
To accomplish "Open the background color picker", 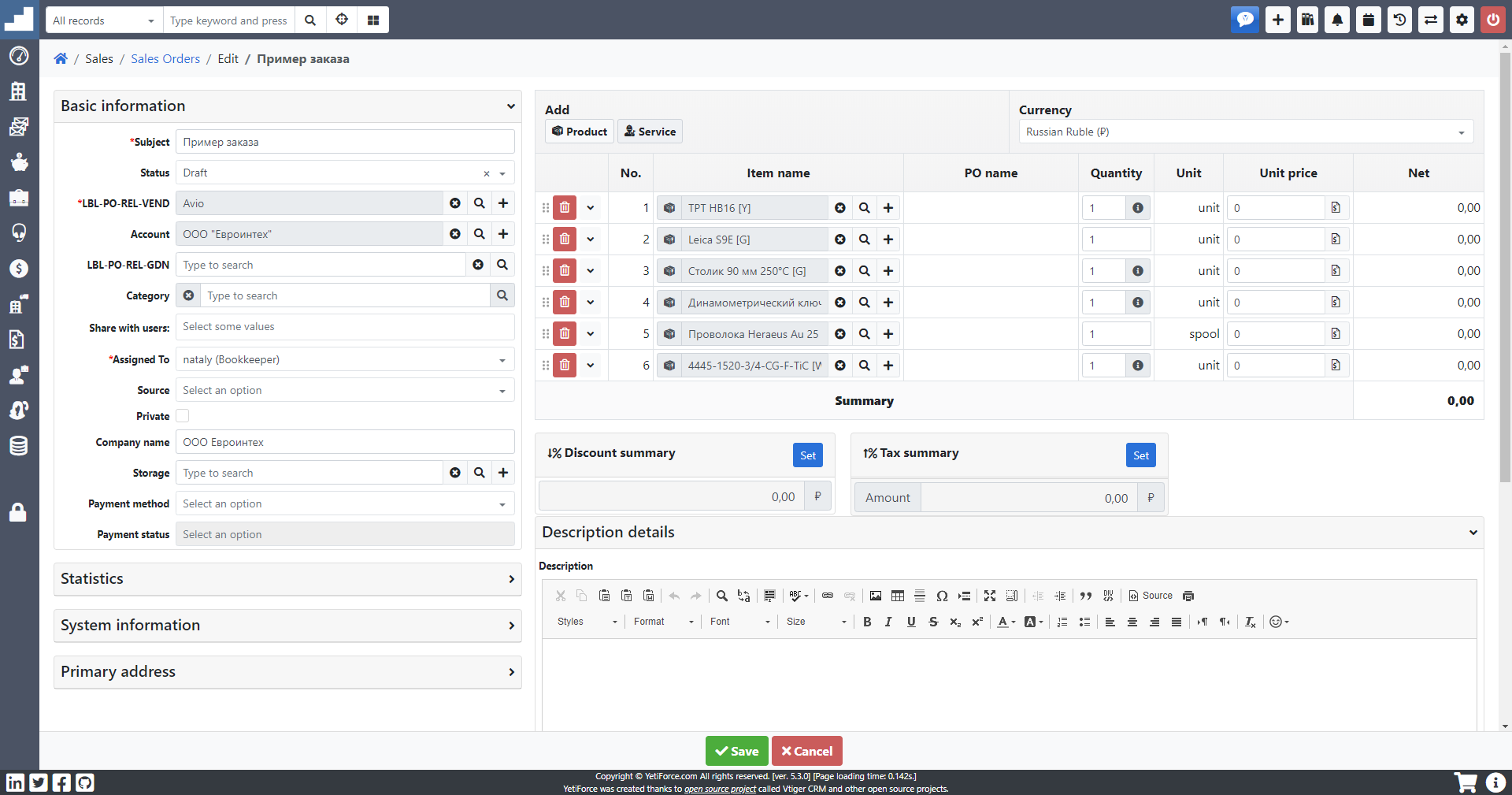I will 1033,622.
